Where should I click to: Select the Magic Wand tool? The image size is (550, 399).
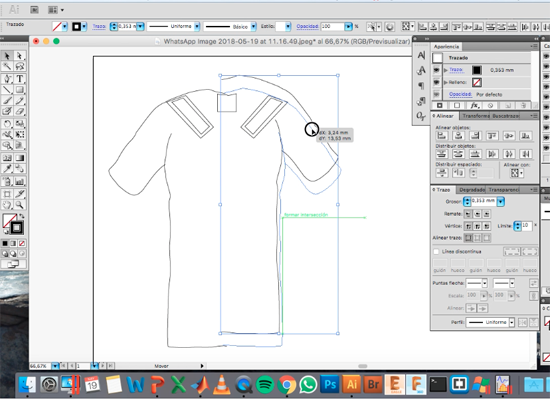tap(7, 66)
